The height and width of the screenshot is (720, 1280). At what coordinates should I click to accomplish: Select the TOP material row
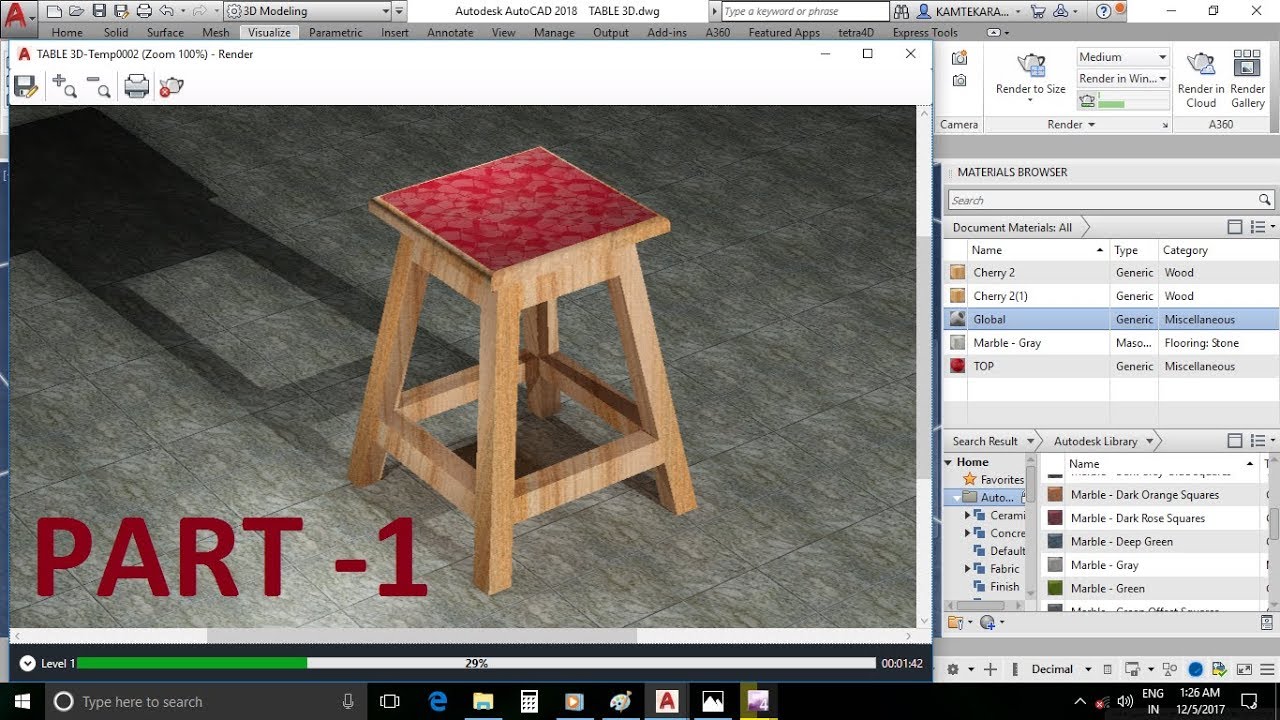tap(1111, 366)
